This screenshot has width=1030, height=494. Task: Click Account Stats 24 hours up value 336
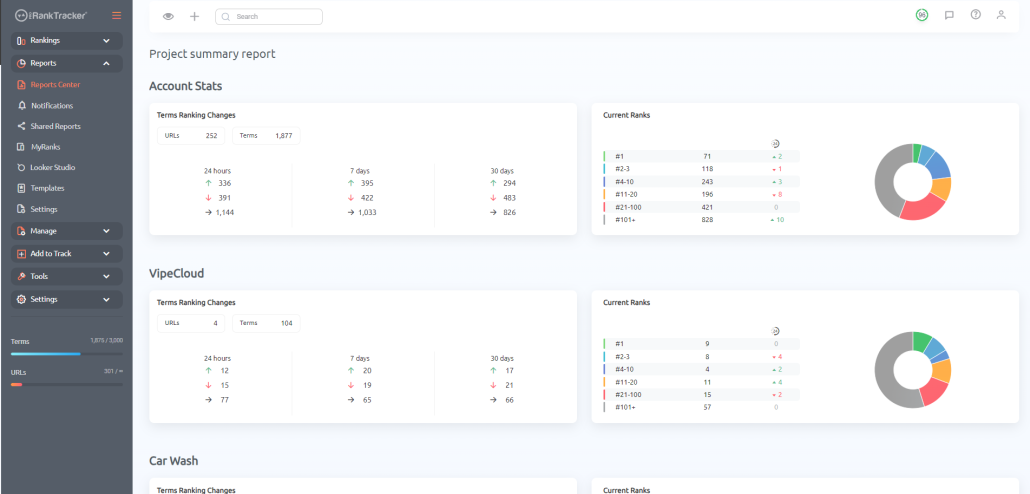pos(225,183)
